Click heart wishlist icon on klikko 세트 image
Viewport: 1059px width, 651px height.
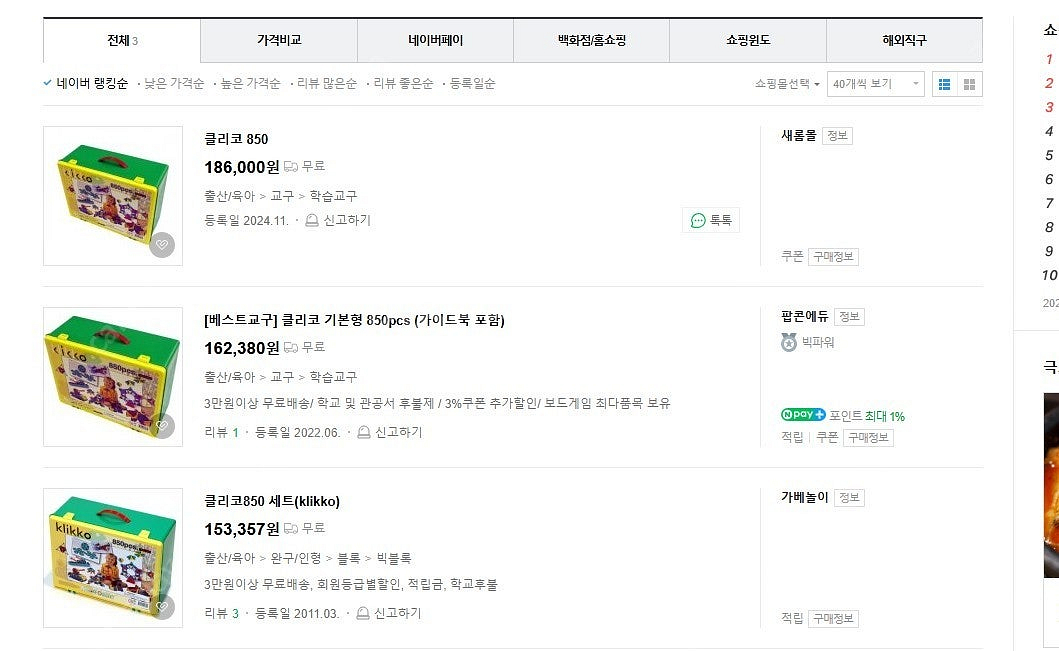pyautogui.click(x=162, y=606)
